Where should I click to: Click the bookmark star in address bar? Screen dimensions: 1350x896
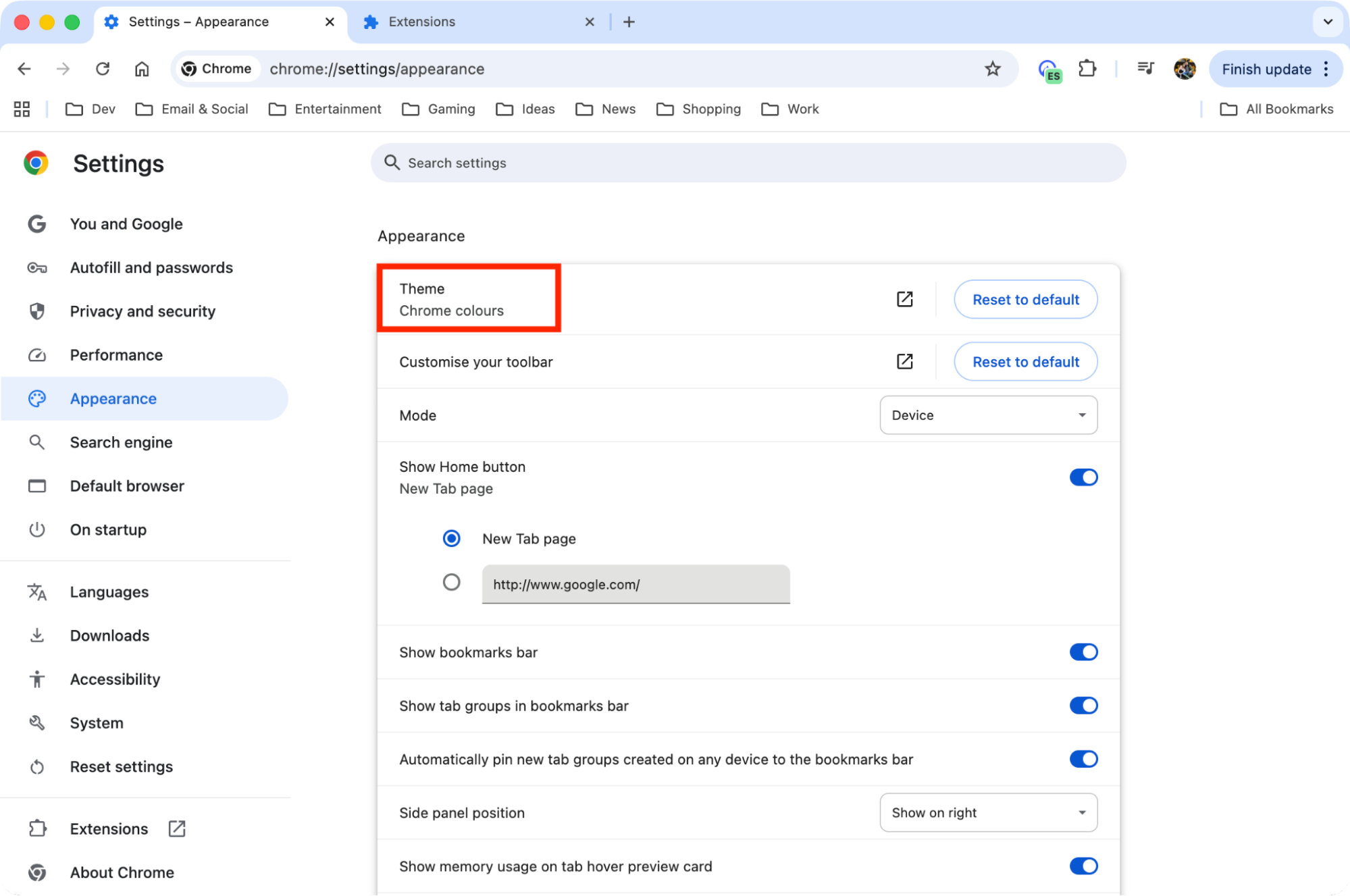[992, 68]
